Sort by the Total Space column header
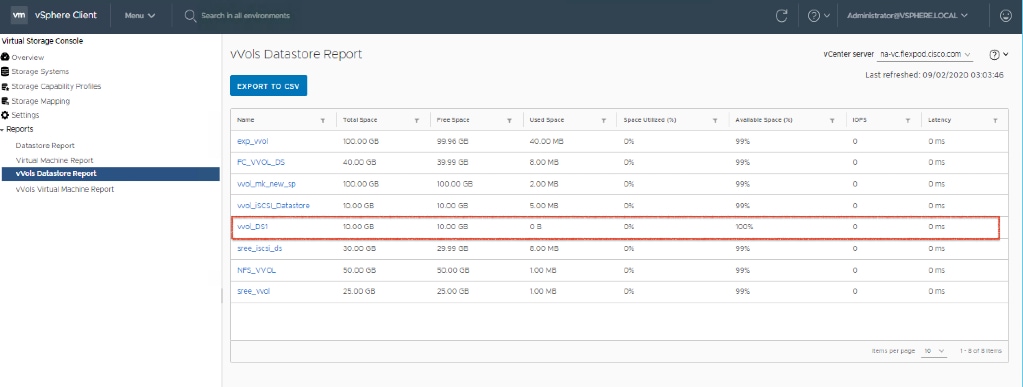Screen dimensions: 1023x387 360,121
